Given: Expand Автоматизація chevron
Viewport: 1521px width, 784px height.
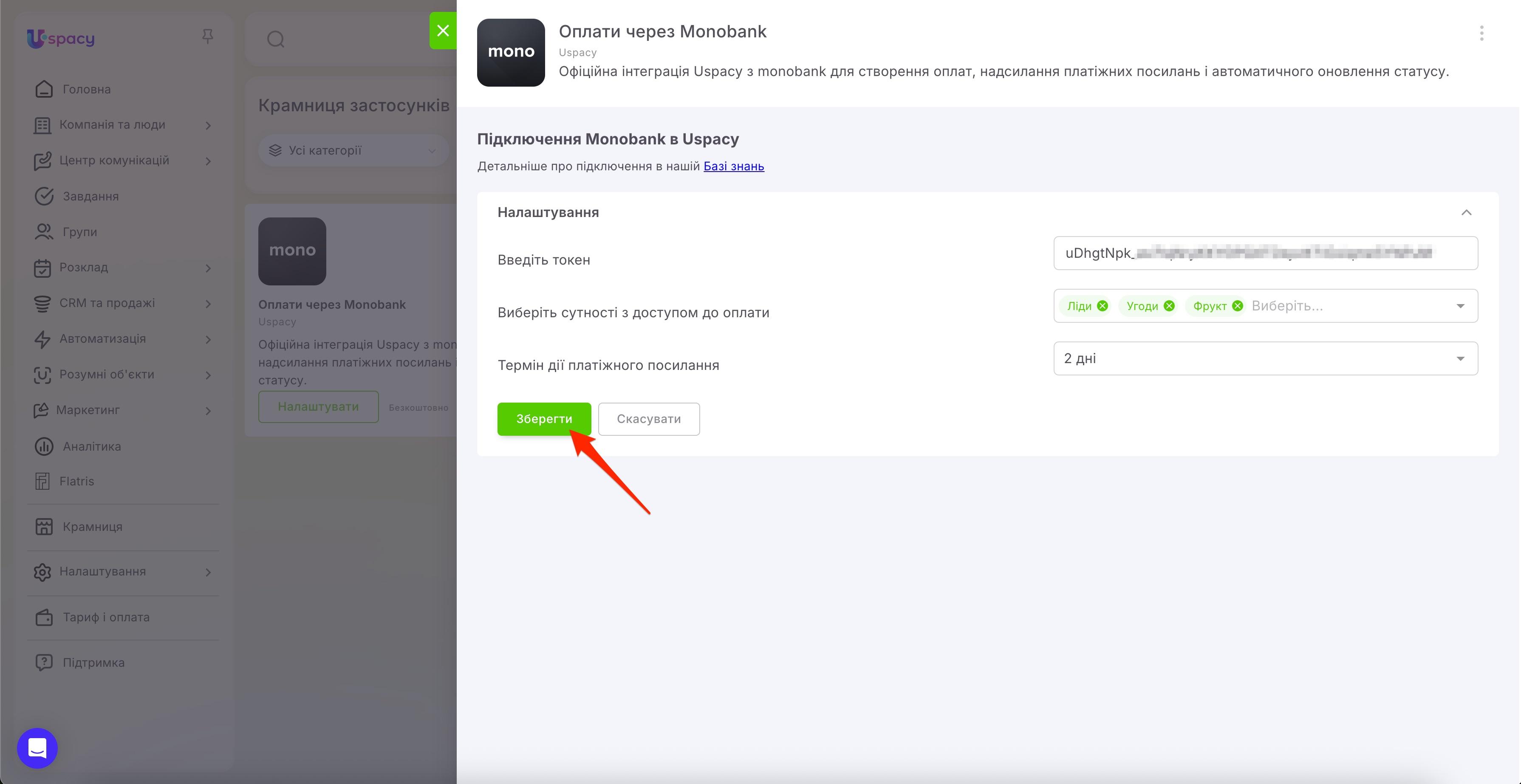Looking at the screenshot, I should click(x=208, y=339).
